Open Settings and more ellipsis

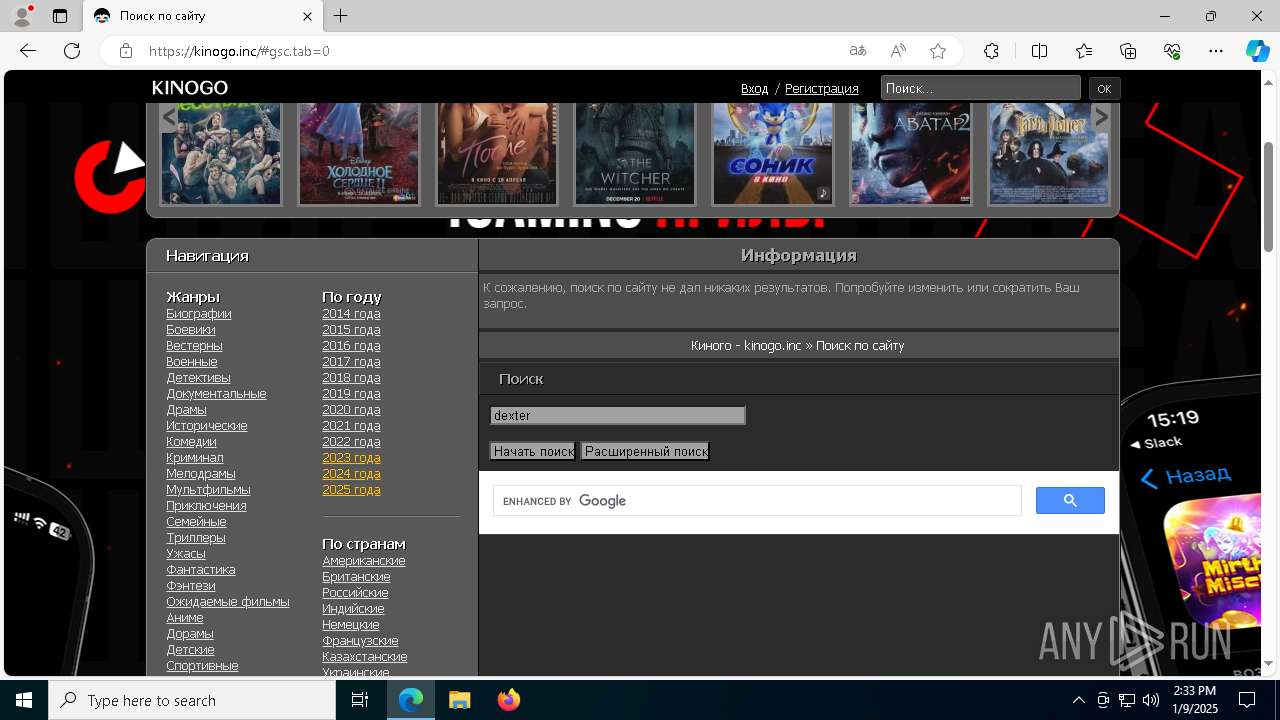point(1216,51)
